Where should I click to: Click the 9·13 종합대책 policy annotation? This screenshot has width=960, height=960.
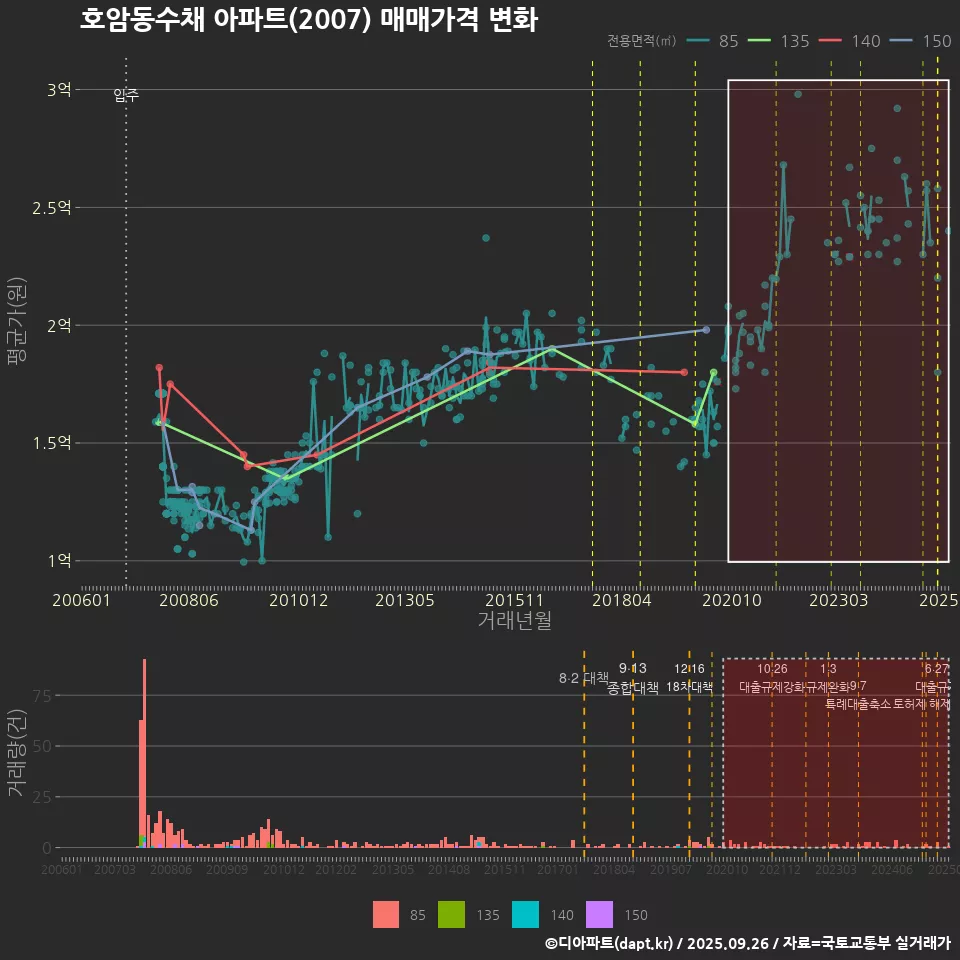[633, 678]
